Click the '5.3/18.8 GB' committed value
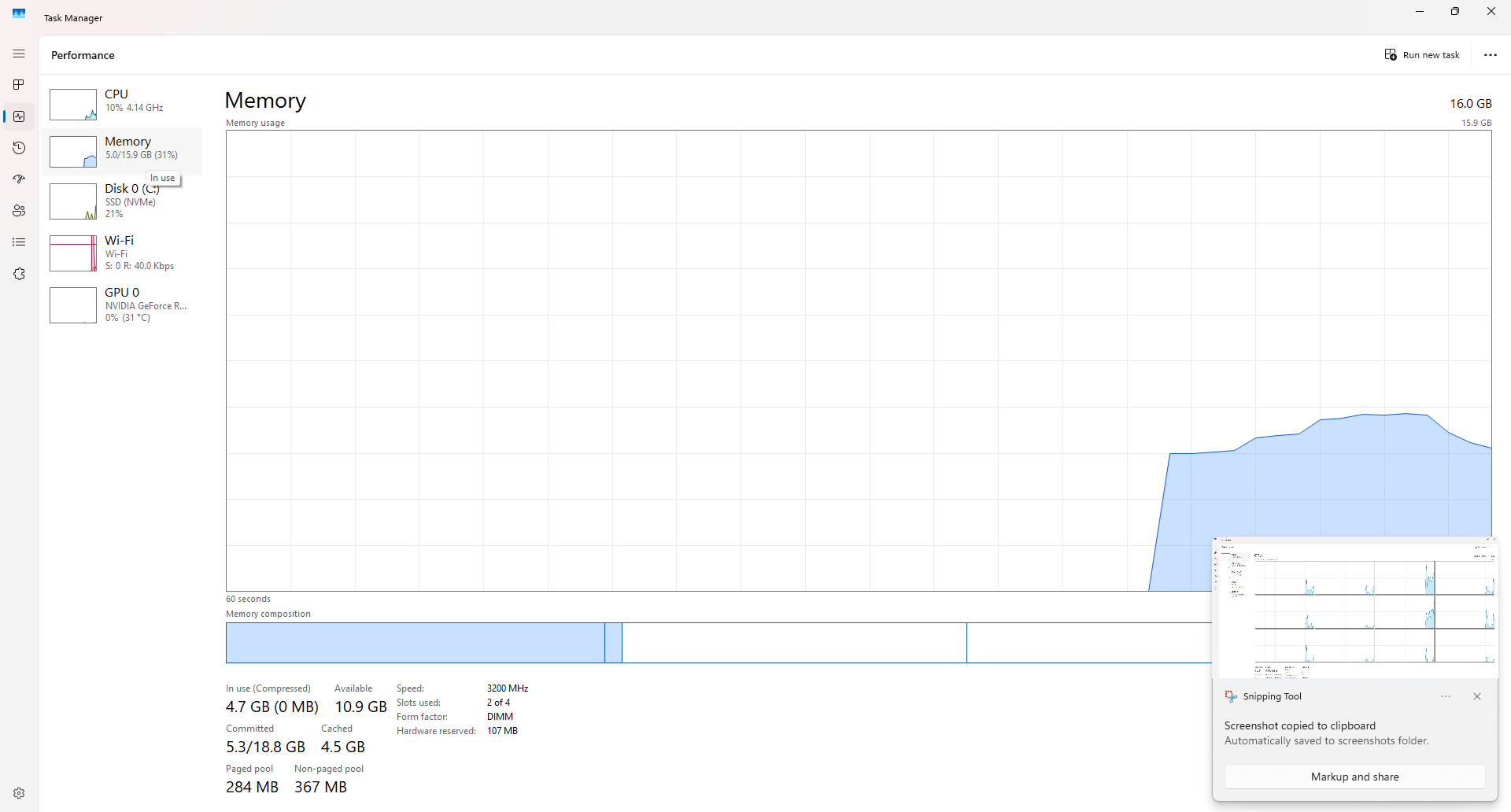The height and width of the screenshot is (812, 1511). (x=265, y=747)
